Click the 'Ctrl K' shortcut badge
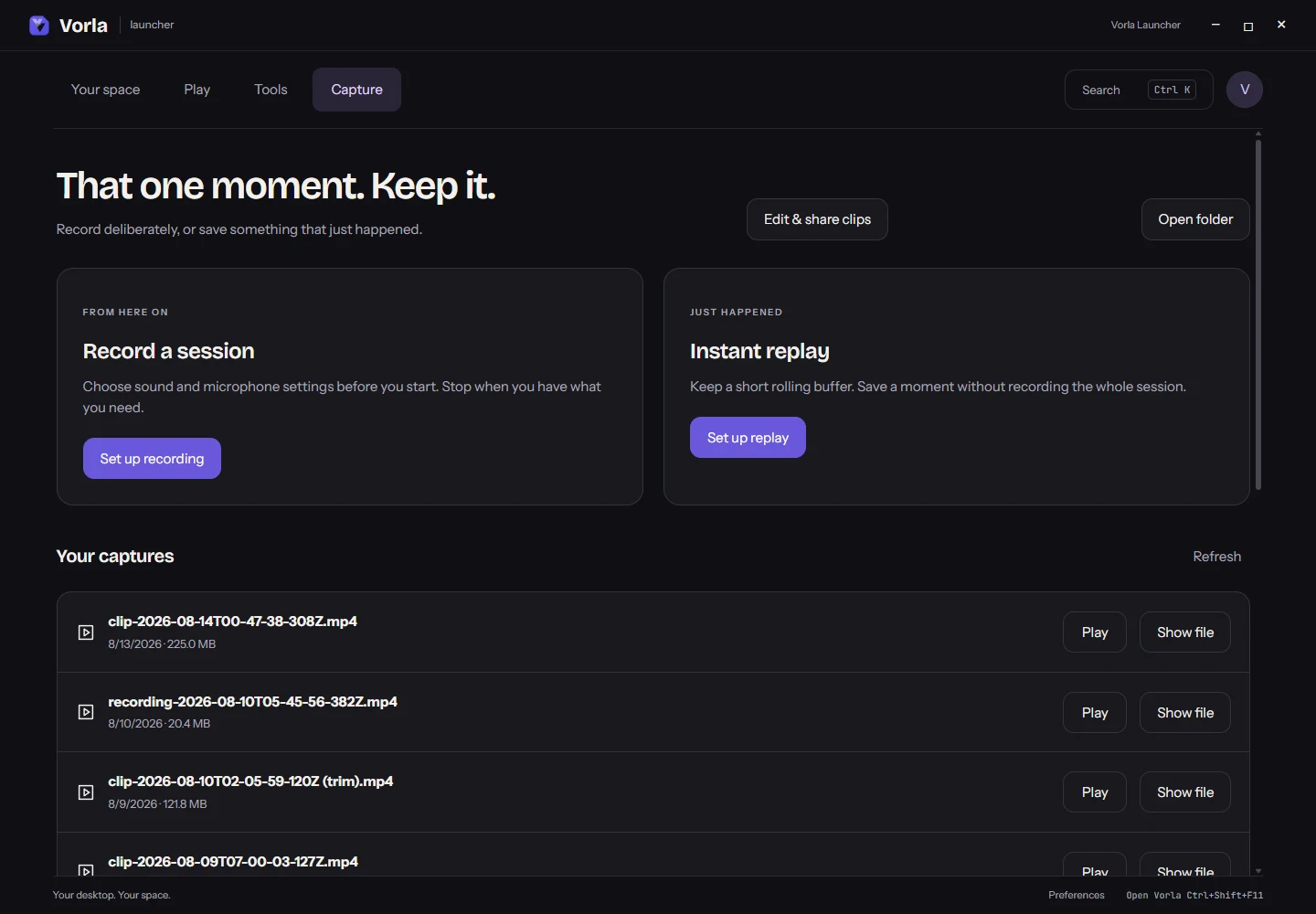1316x914 pixels. 1172,90
